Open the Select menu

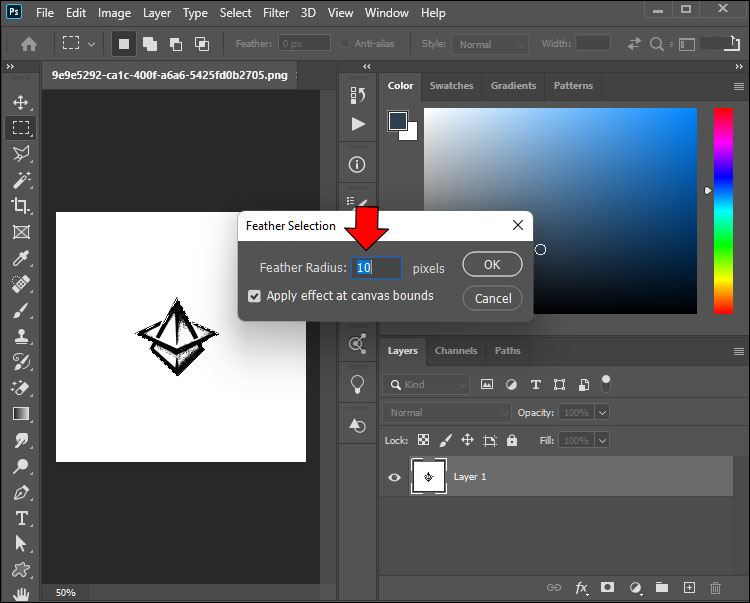click(x=235, y=13)
